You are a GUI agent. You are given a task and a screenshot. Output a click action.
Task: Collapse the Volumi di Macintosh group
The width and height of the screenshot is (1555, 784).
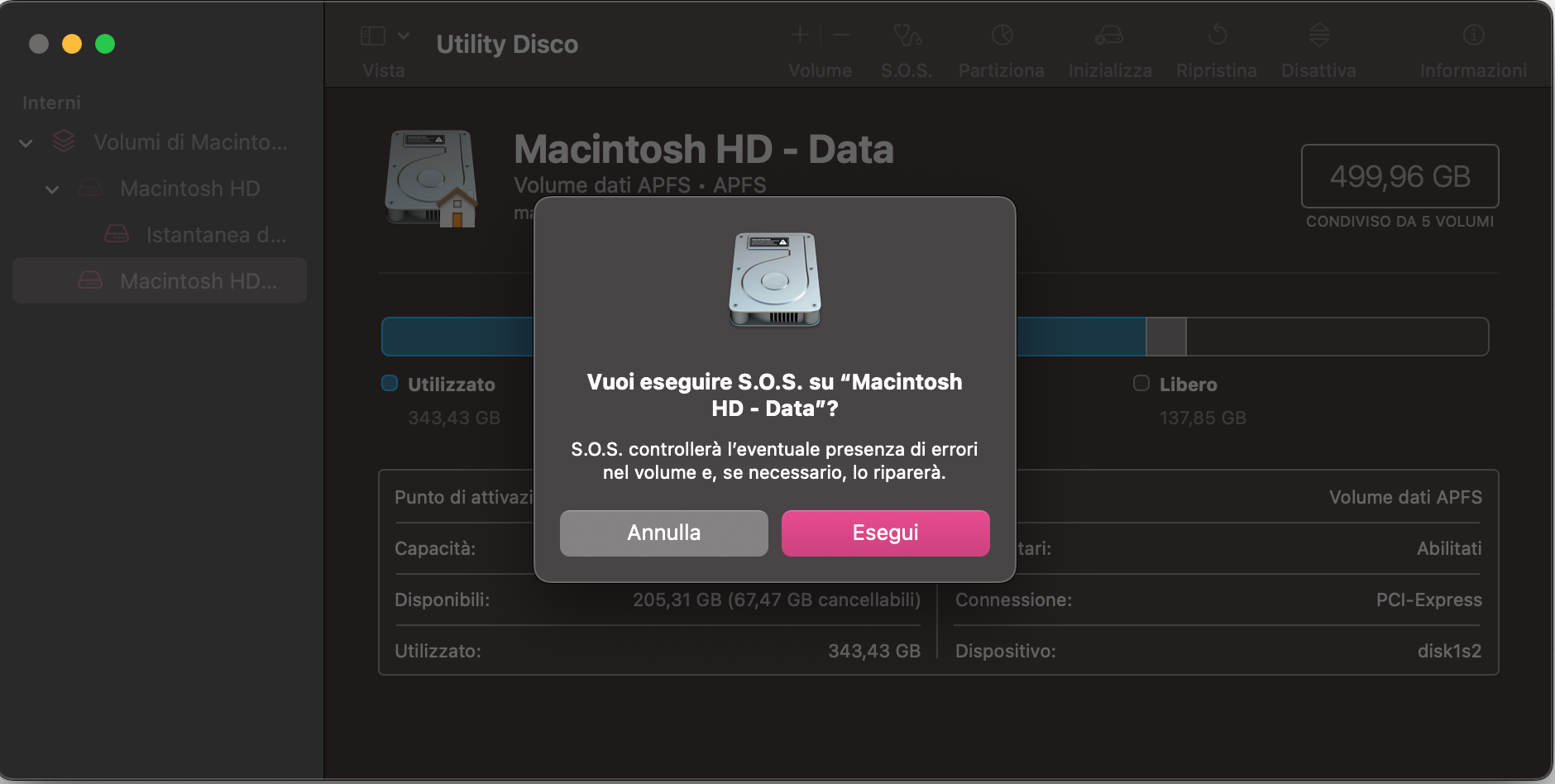click(x=25, y=142)
